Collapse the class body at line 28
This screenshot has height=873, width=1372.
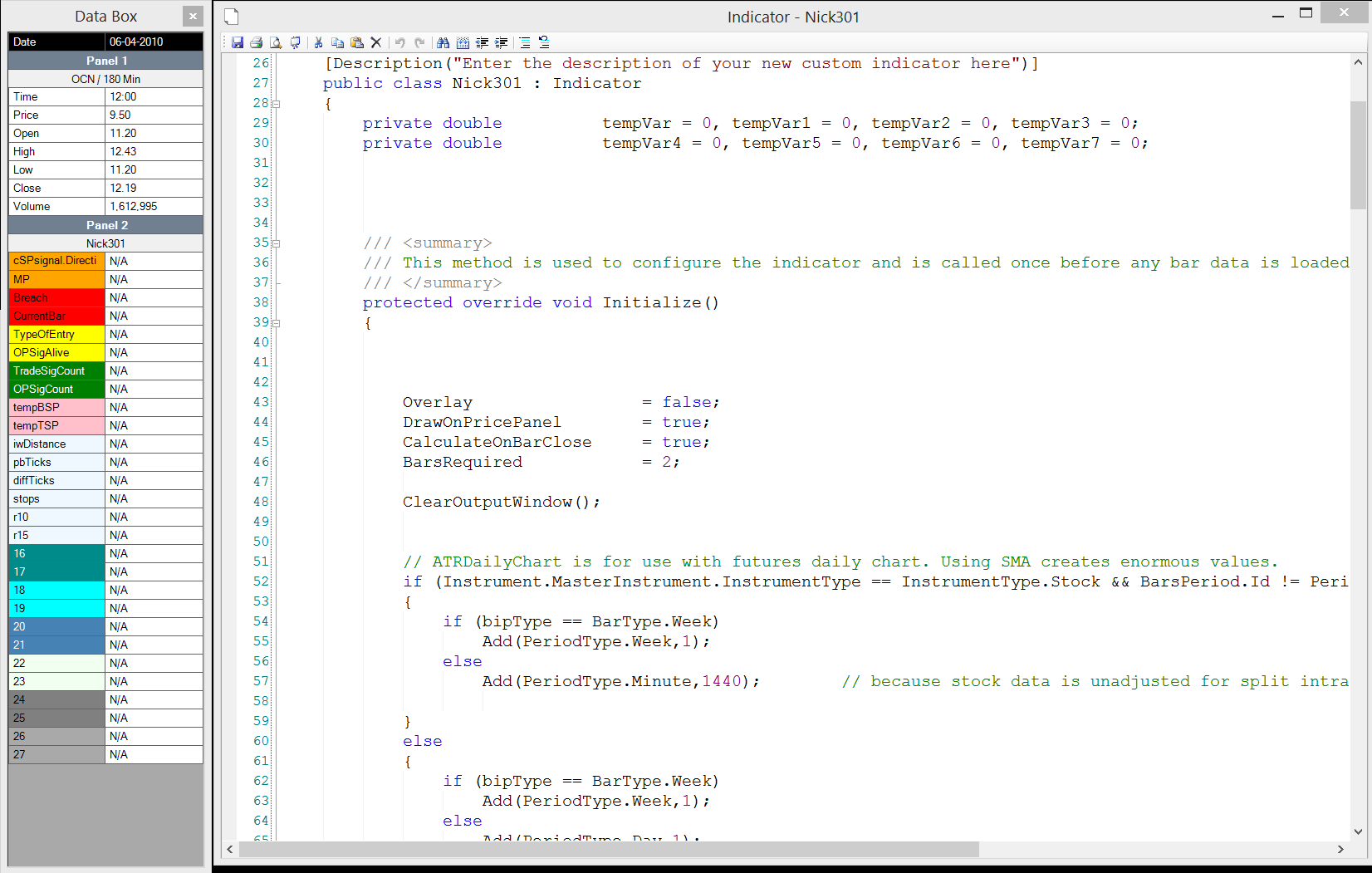[277, 104]
